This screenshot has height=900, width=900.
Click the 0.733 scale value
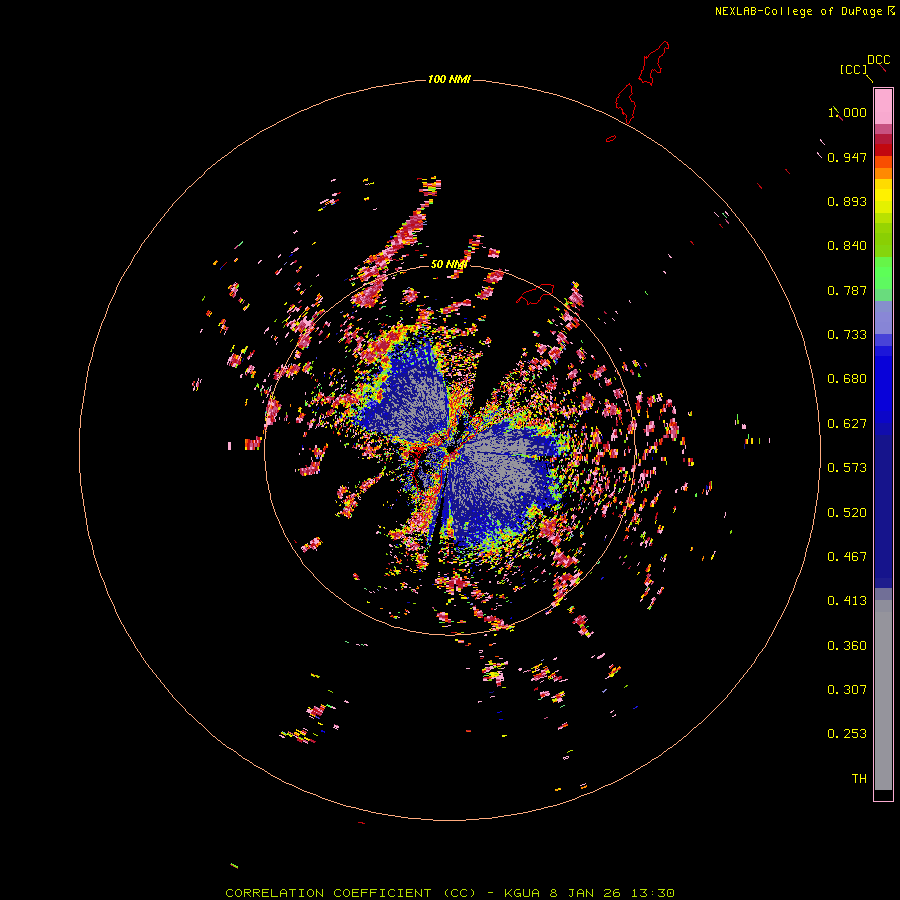point(847,335)
